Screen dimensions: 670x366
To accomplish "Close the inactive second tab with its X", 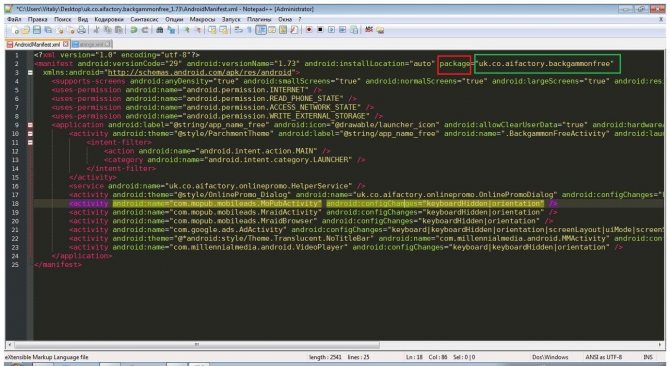I will tap(108, 44).
